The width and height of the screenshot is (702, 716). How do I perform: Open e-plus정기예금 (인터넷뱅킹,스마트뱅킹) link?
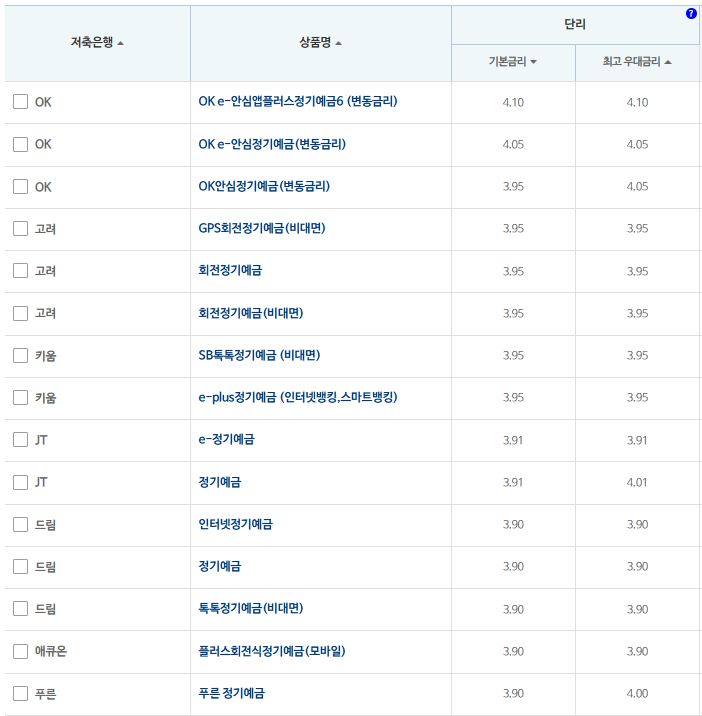point(298,397)
